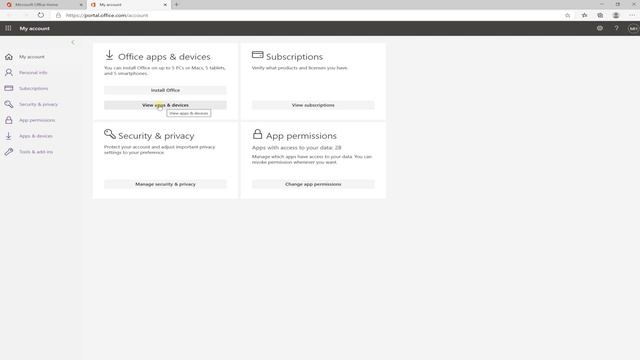Click the Security & privacy card heading
Viewport: 640px width, 360px height.
(156, 136)
